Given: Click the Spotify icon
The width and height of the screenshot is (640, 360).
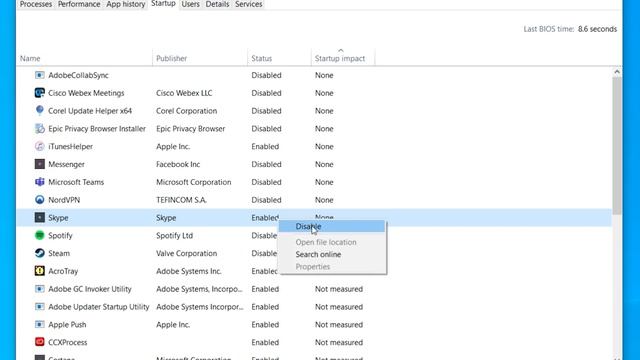Looking at the screenshot, I should click(40, 236).
